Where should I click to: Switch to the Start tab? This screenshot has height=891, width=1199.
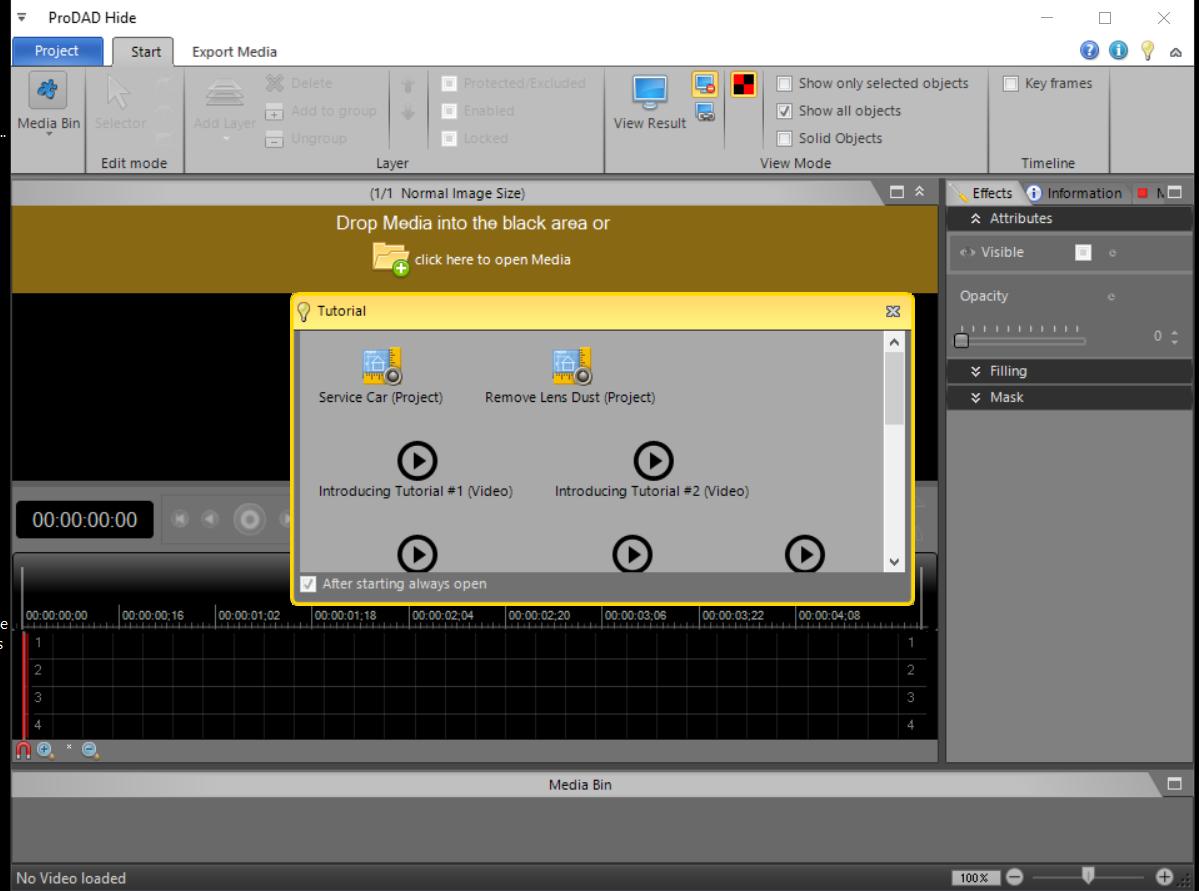pos(145,51)
